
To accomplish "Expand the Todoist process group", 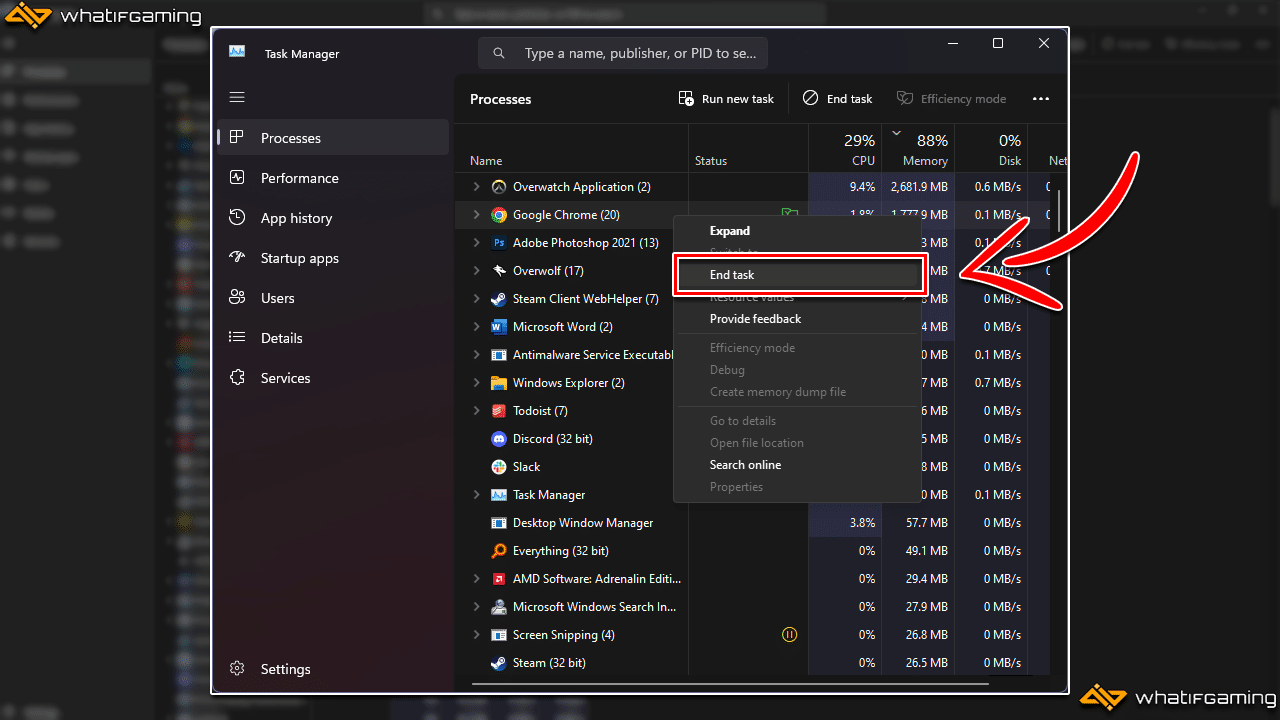I will (476, 411).
